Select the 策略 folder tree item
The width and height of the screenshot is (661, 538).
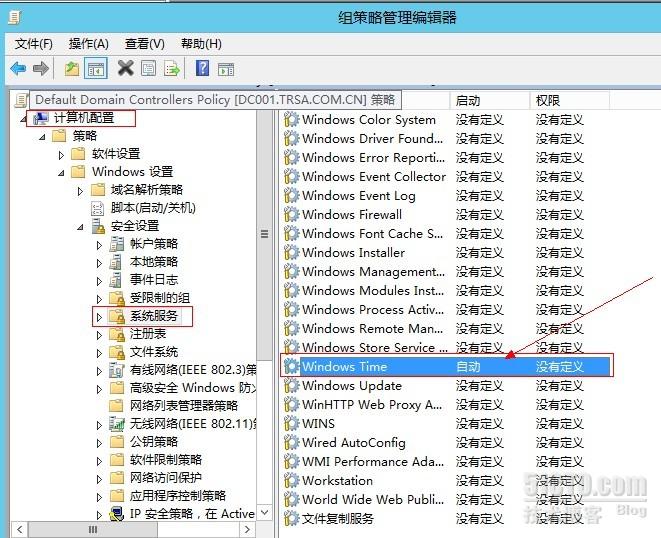[x=85, y=136]
